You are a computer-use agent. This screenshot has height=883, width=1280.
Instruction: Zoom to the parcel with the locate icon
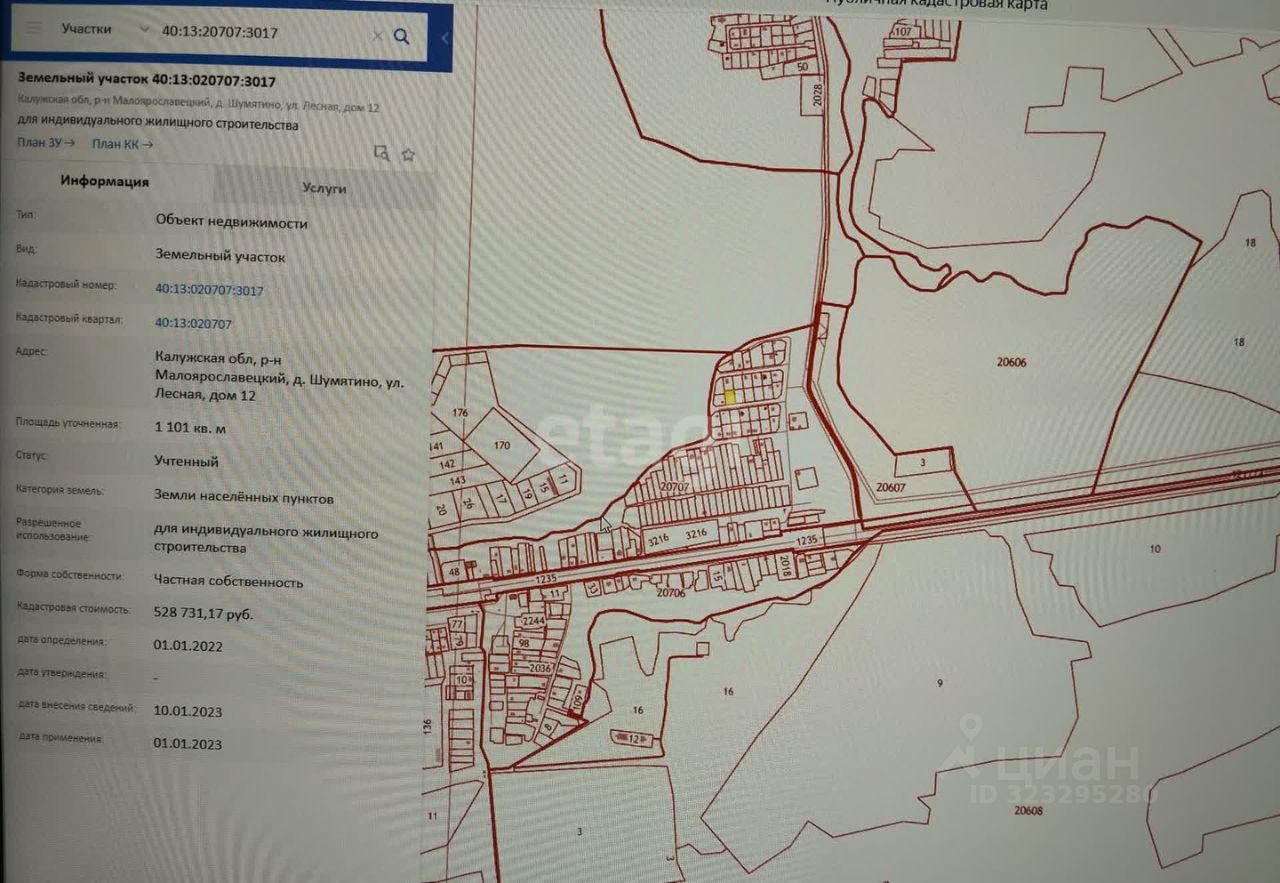tap(381, 153)
